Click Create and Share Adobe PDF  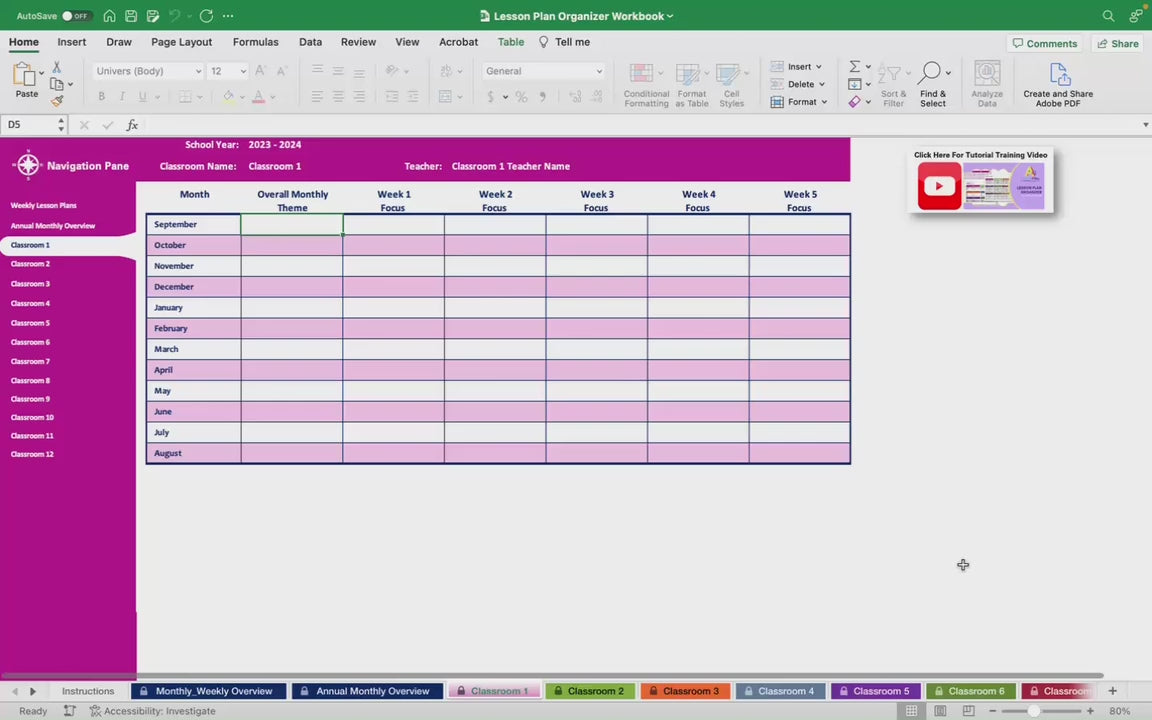[x=1057, y=84]
